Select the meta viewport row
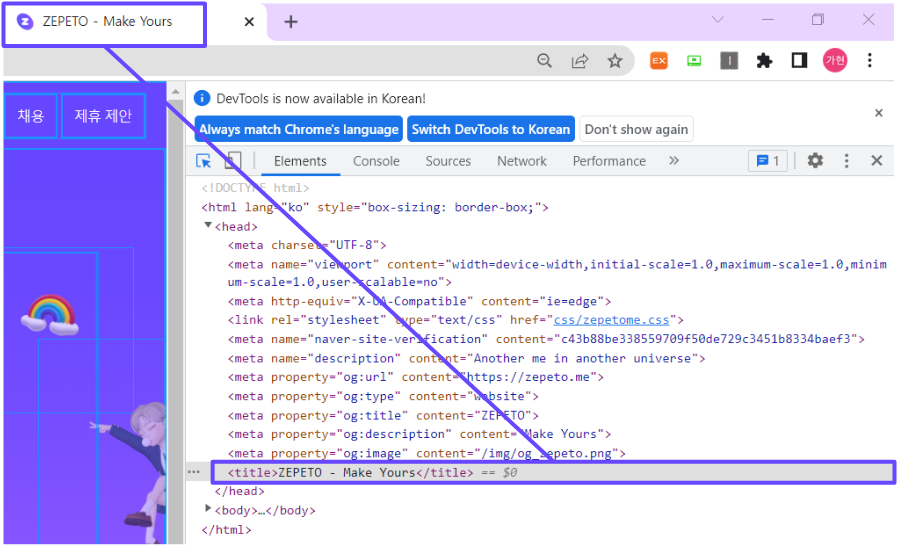 [x=557, y=273]
